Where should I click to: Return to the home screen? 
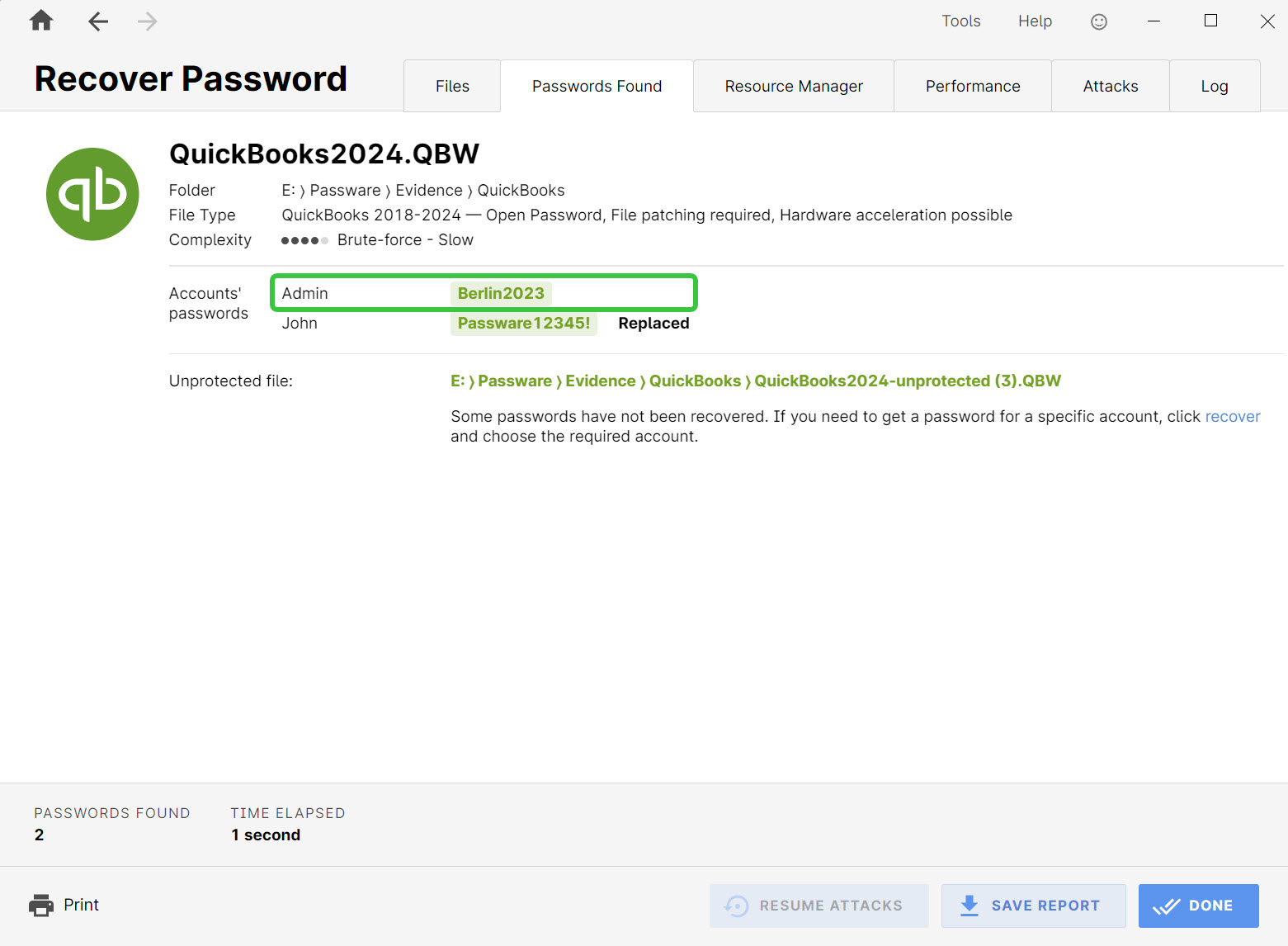pyautogui.click(x=40, y=21)
